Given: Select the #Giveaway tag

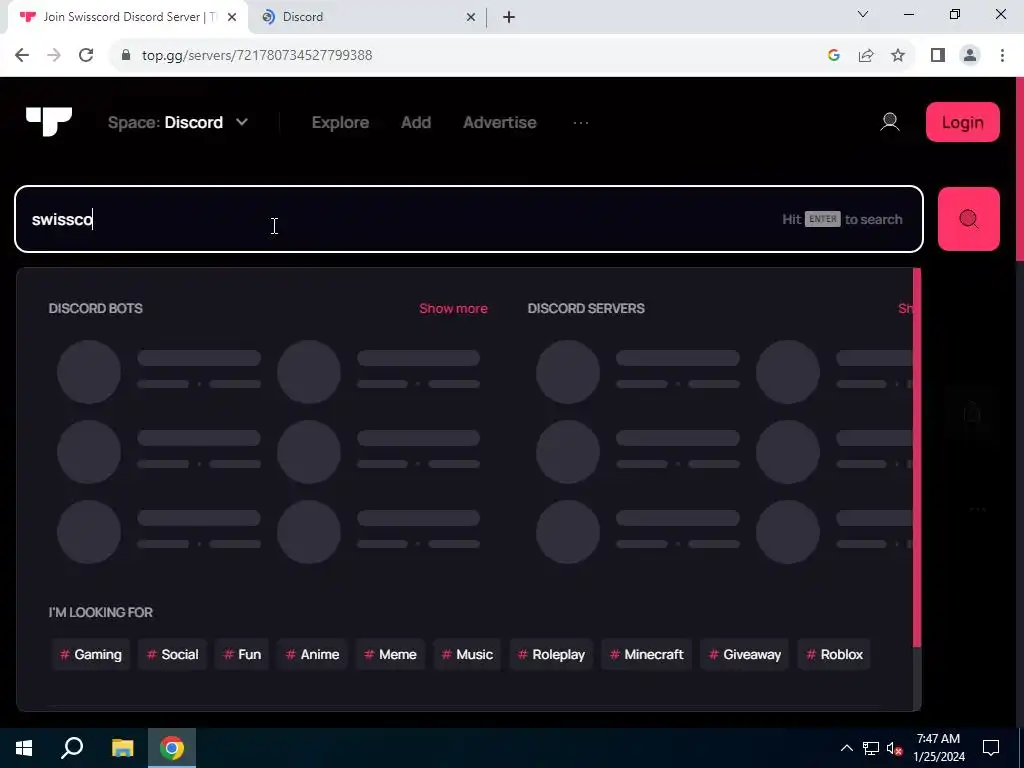Looking at the screenshot, I should coord(744,654).
